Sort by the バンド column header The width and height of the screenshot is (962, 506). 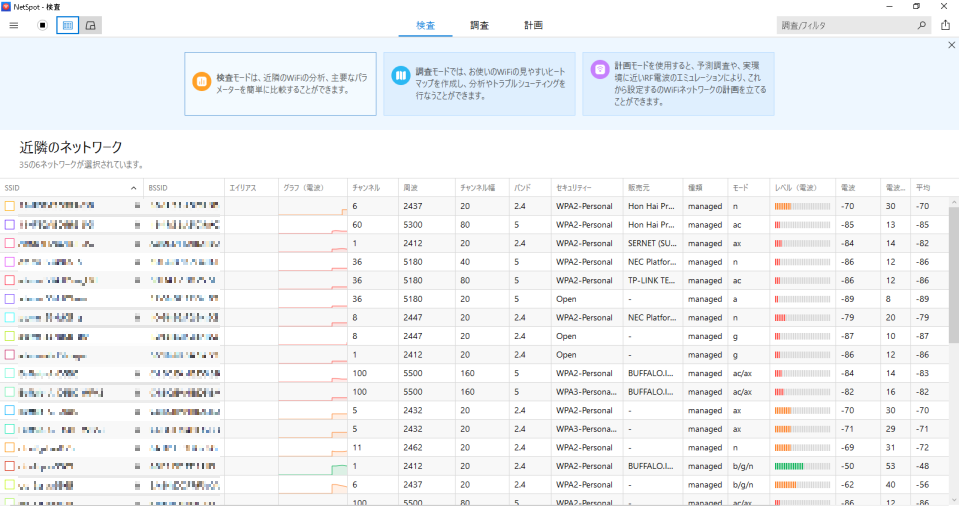pos(531,188)
